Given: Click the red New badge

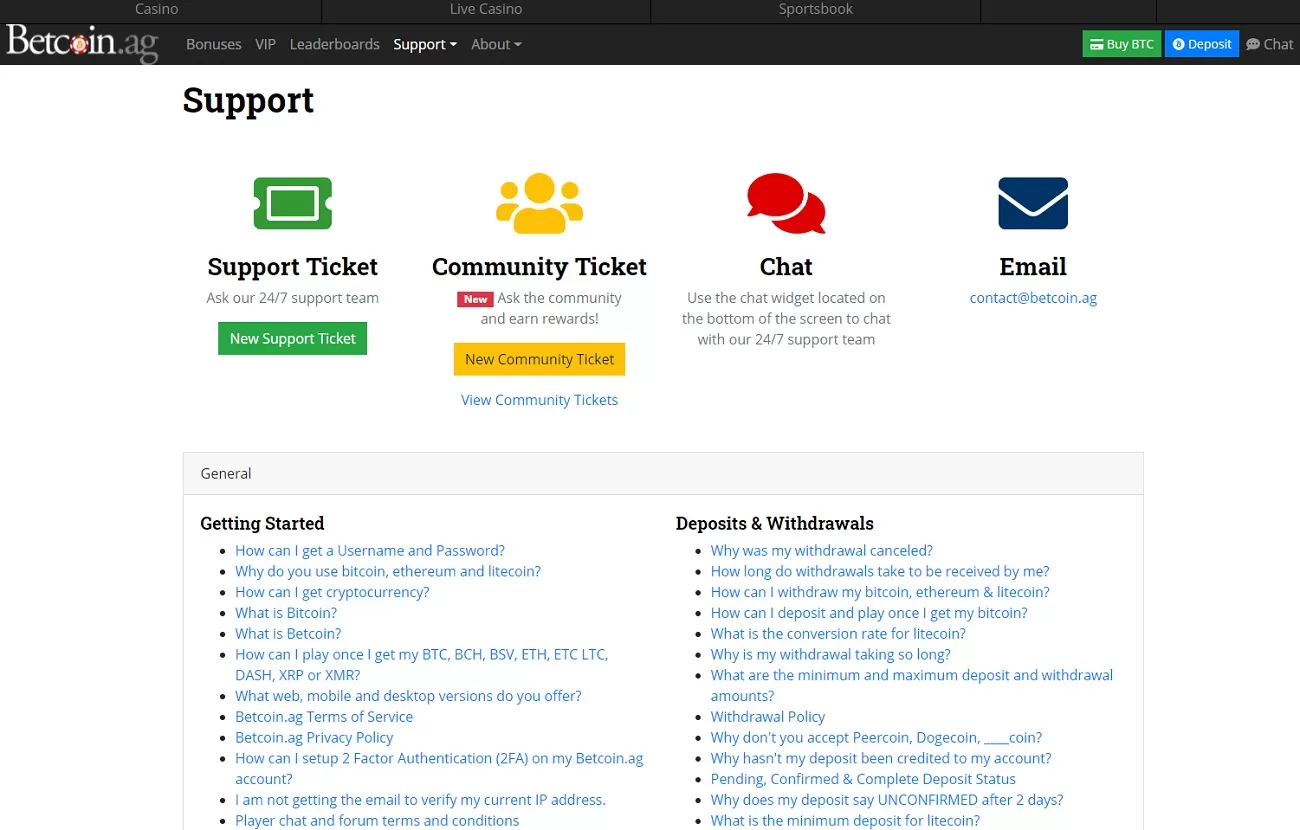Looking at the screenshot, I should [475, 299].
